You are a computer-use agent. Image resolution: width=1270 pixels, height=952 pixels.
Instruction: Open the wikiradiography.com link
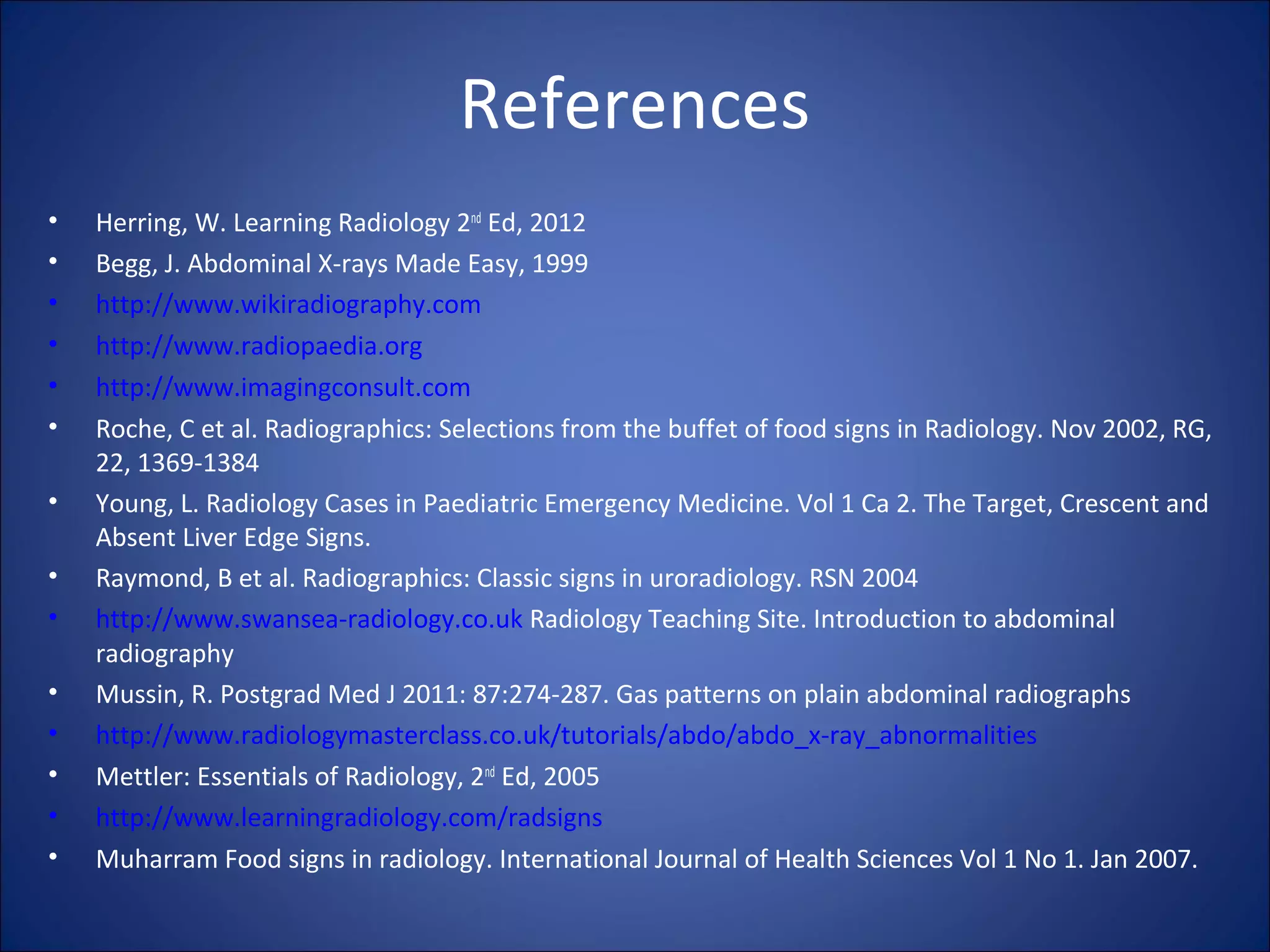click(x=288, y=305)
